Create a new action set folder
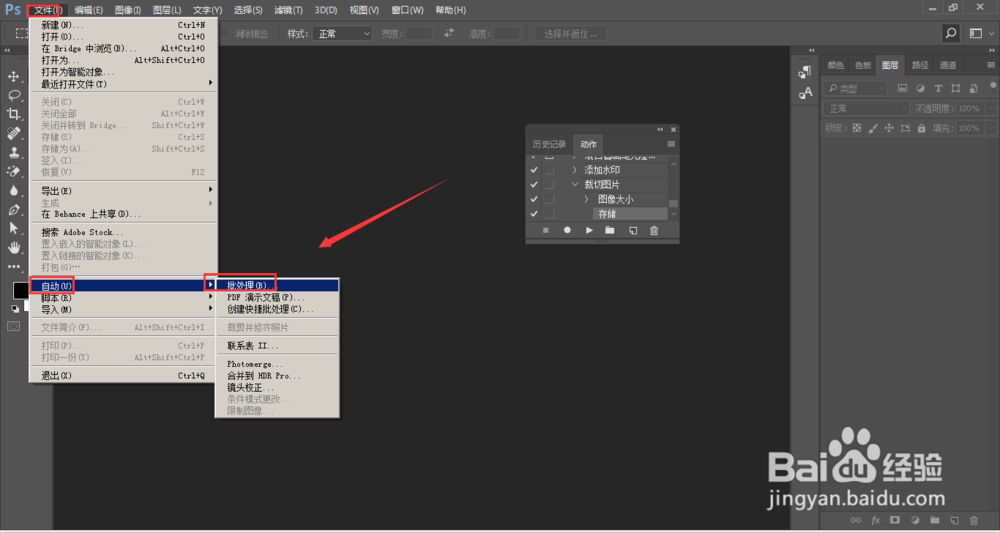This screenshot has height=533, width=1000. [610, 230]
